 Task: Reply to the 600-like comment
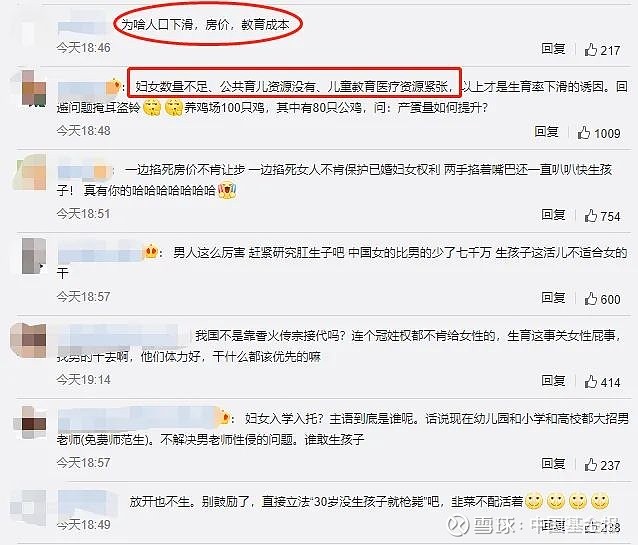pyautogui.click(x=553, y=298)
